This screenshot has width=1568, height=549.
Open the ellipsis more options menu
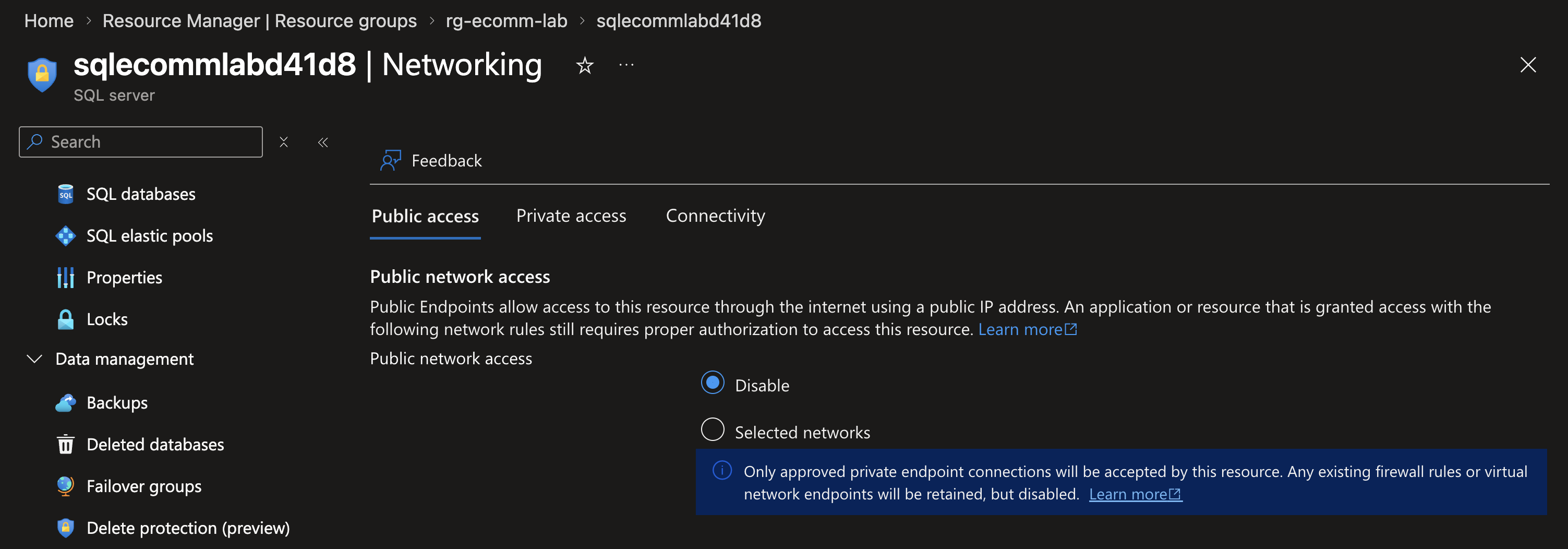[x=626, y=65]
